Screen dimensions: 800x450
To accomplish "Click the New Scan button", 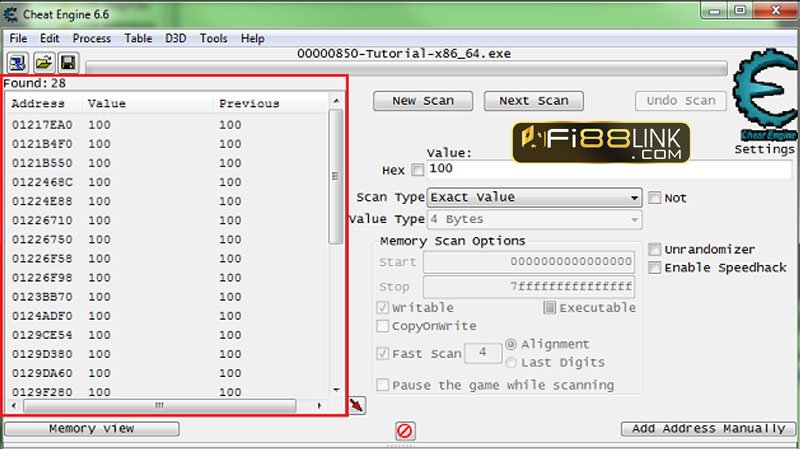I will [423, 101].
